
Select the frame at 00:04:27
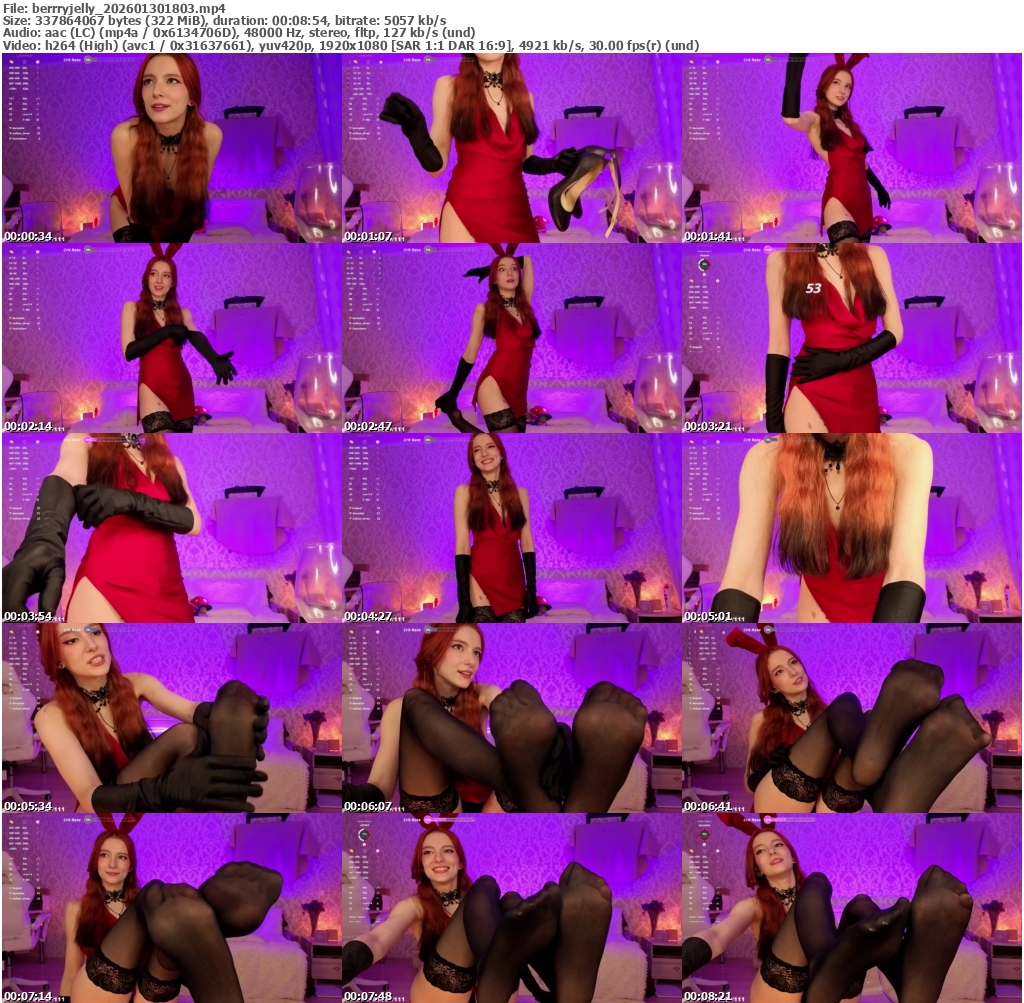(511, 528)
